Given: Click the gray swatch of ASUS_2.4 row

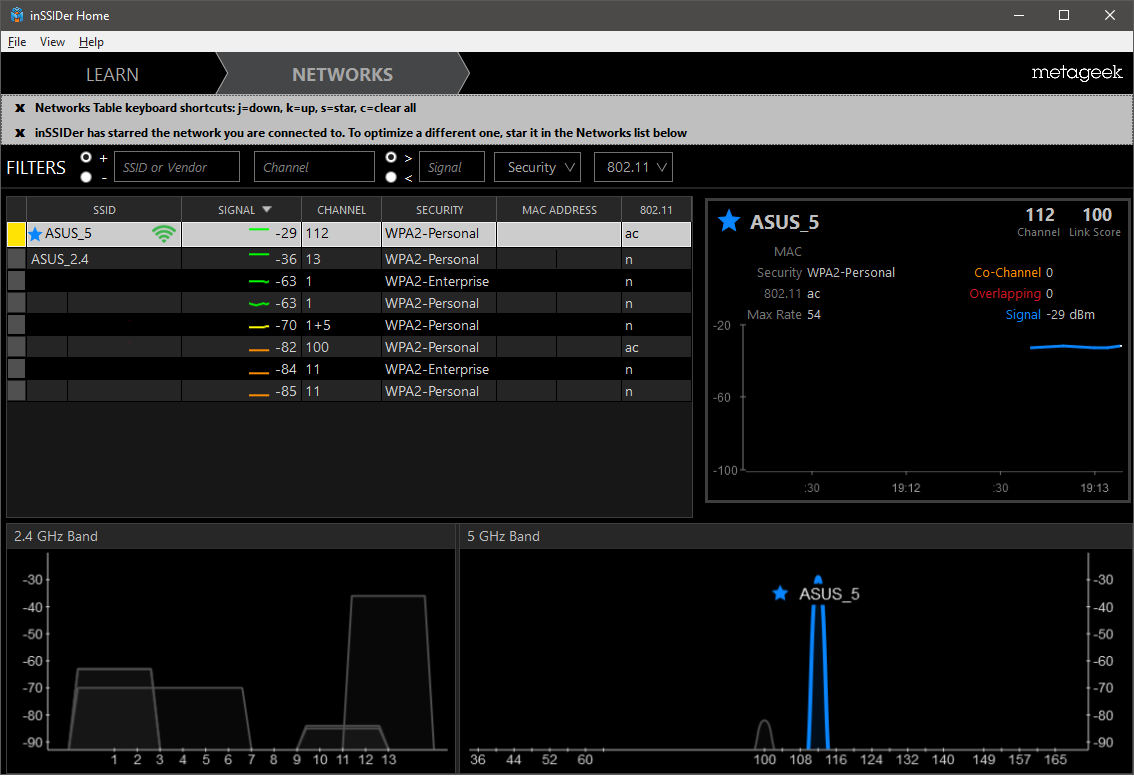Looking at the screenshot, I should coord(17,259).
